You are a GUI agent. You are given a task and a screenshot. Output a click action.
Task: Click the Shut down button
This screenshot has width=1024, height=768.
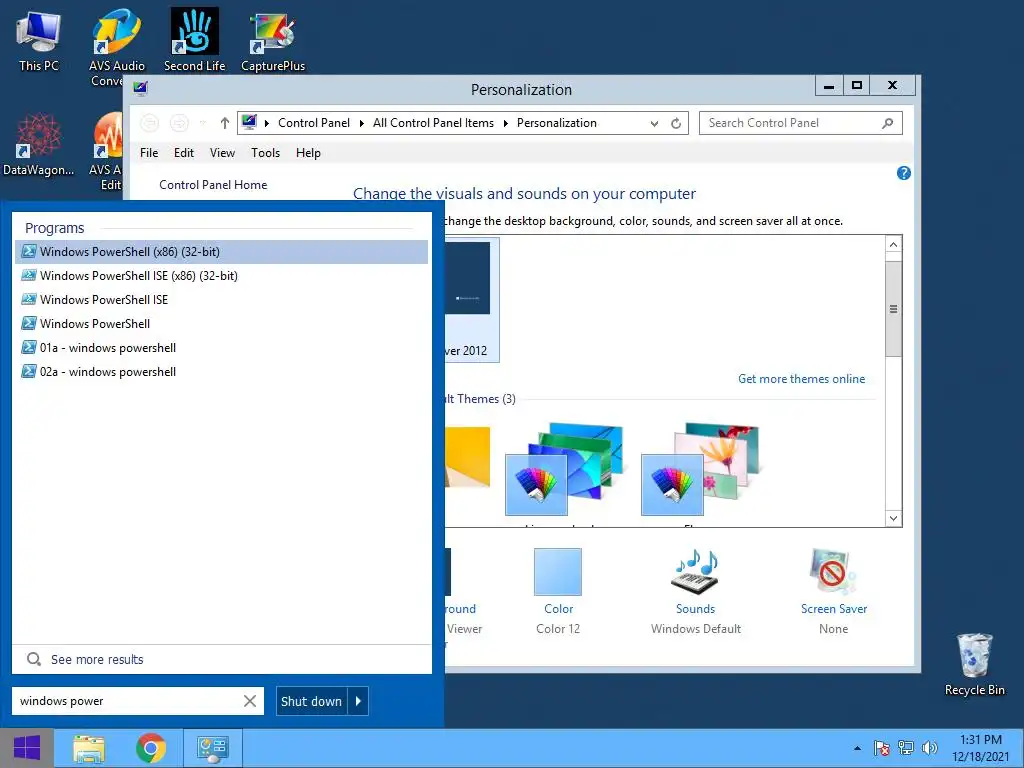312,701
